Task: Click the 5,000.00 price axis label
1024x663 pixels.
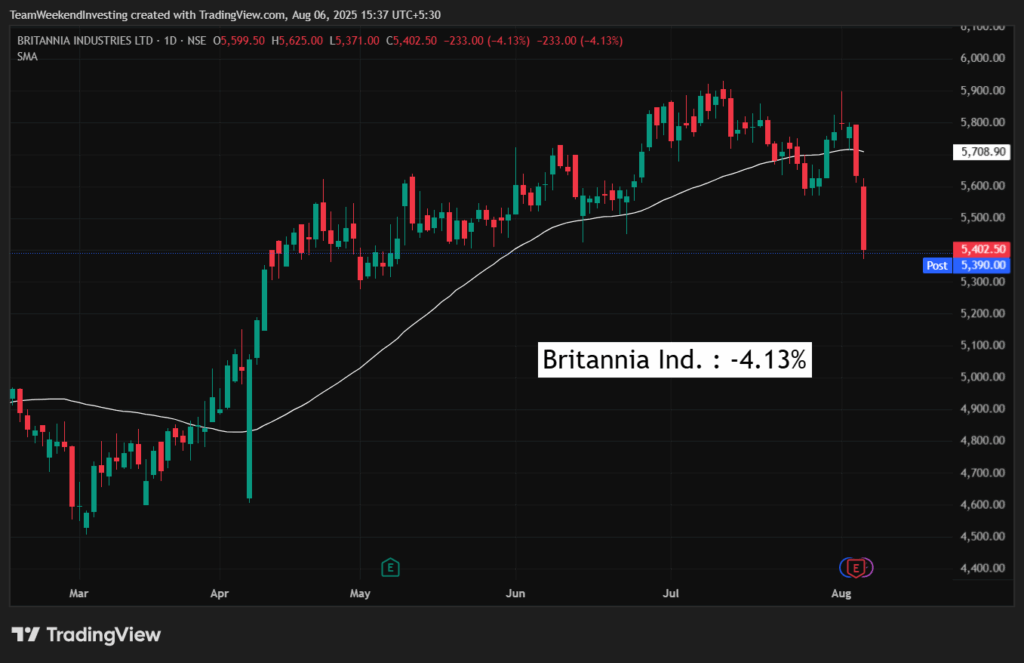Action: (x=982, y=377)
